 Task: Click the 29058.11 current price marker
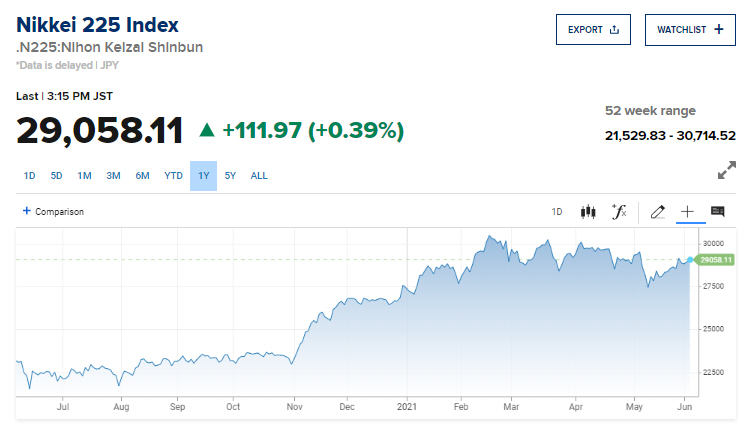[x=713, y=260]
